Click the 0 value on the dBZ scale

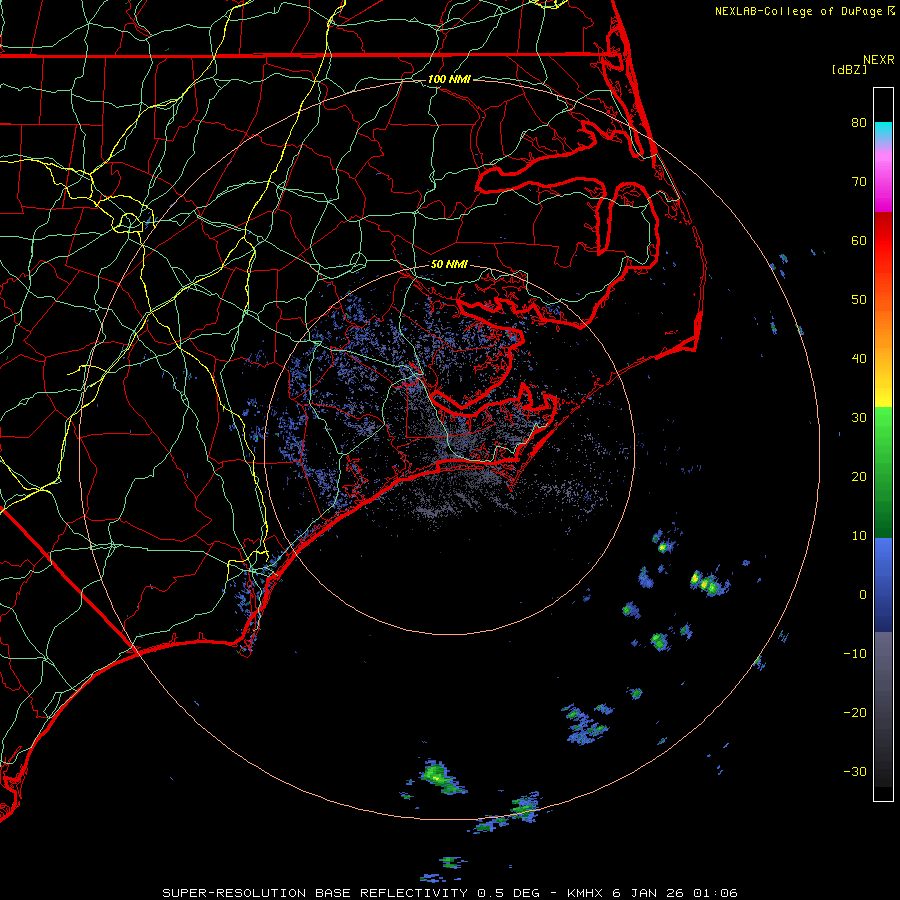pos(863,595)
